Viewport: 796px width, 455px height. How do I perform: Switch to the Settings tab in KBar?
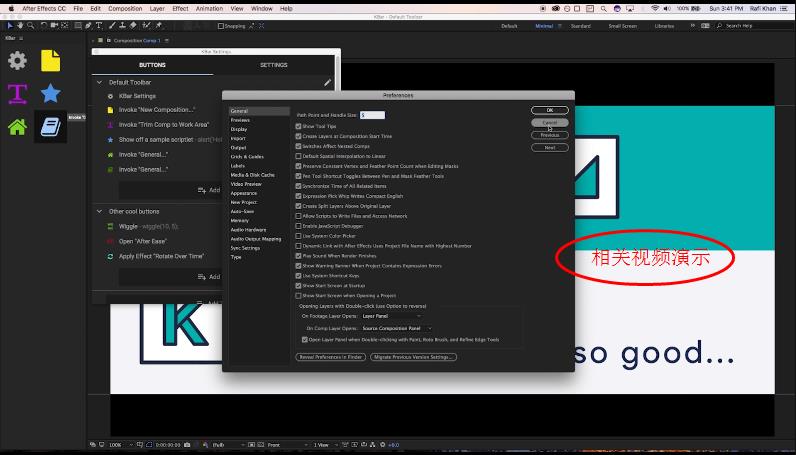point(273,65)
